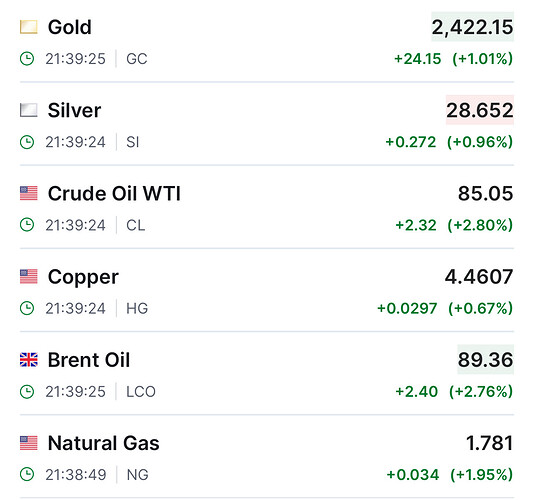Viewport: 534px width, 500px height.
Task: Open the Copper commodity page
Action: point(83,277)
